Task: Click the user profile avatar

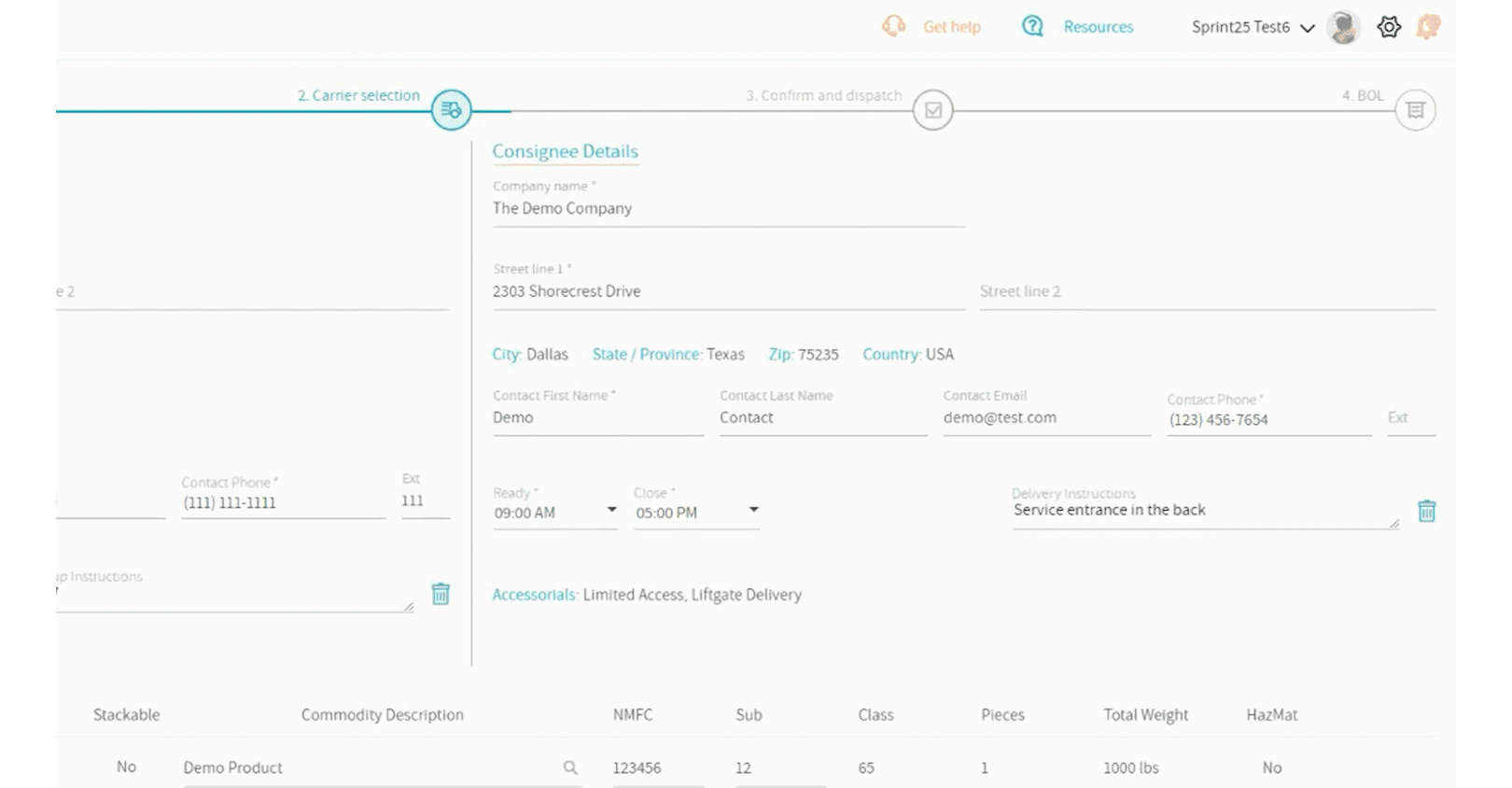Action: (x=1343, y=27)
